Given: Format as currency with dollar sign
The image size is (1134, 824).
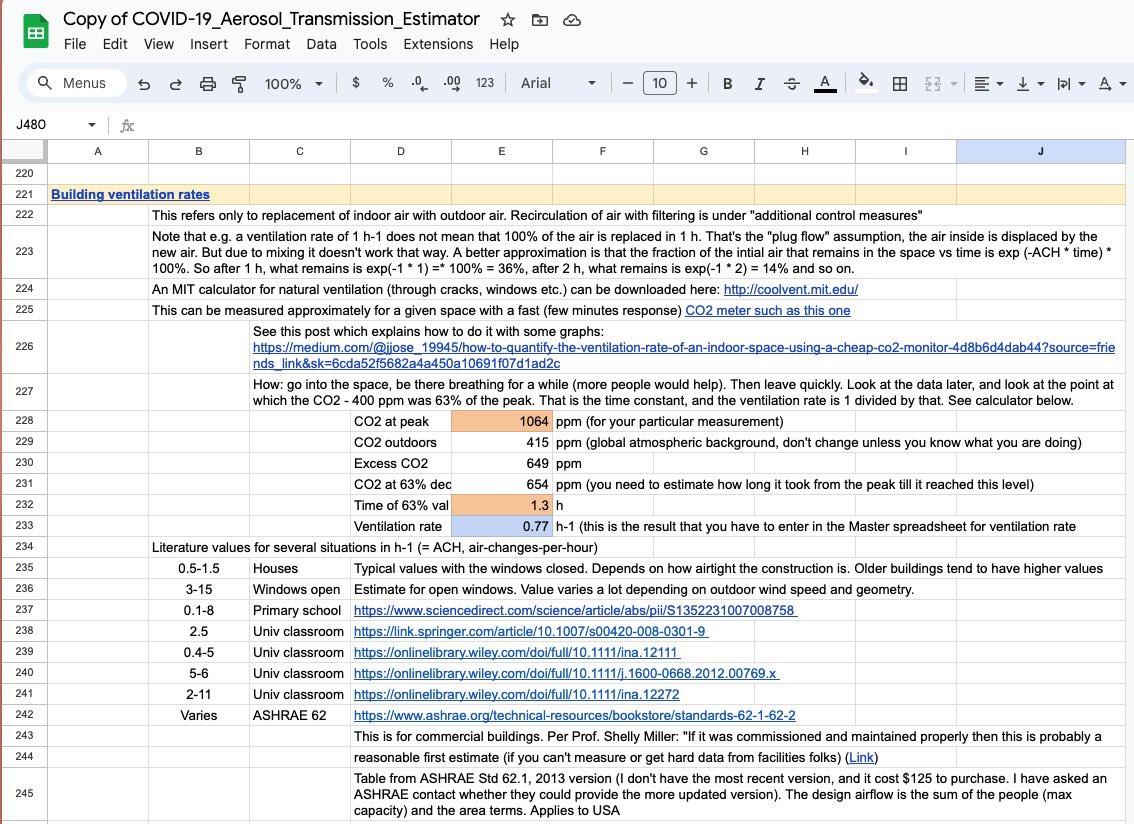Looking at the screenshot, I should pos(356,83).
